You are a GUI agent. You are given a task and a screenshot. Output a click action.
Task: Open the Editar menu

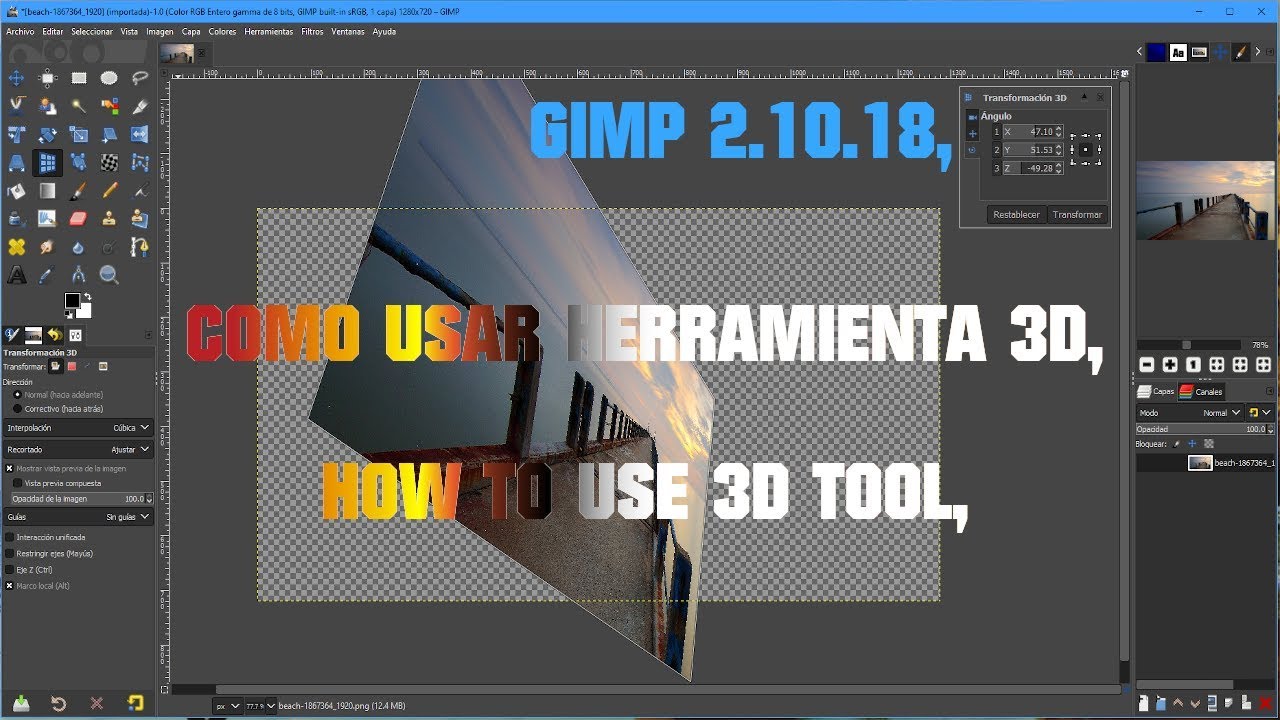(x=53, y=31)
